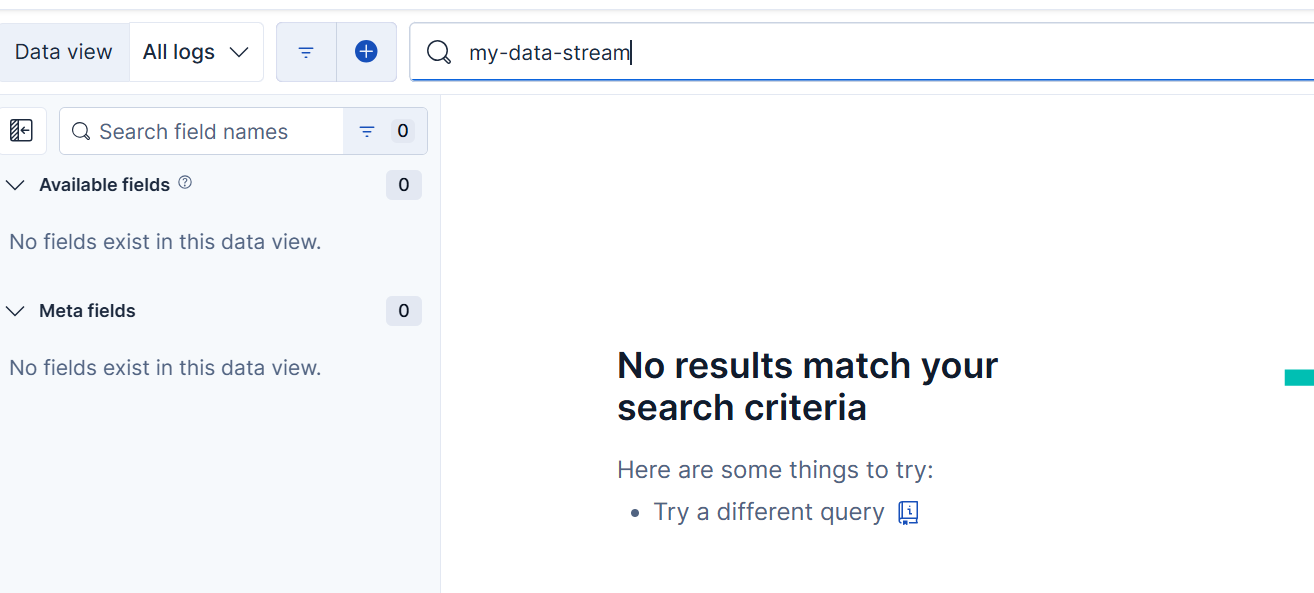Click the magnifier icon in the query bar
1314x593 pixels.
click(x=438, y=52)
